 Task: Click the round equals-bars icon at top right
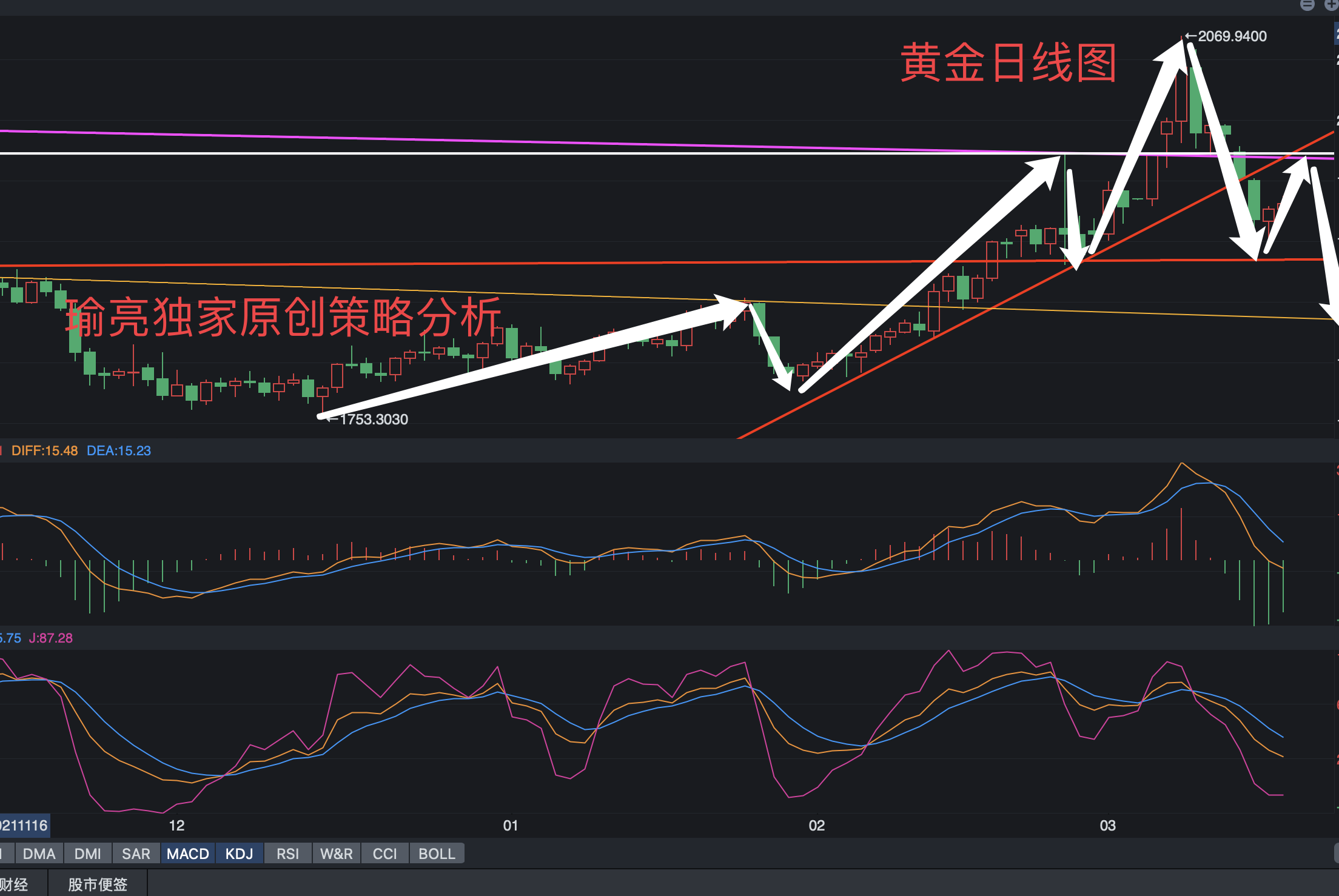point(1308,5)
